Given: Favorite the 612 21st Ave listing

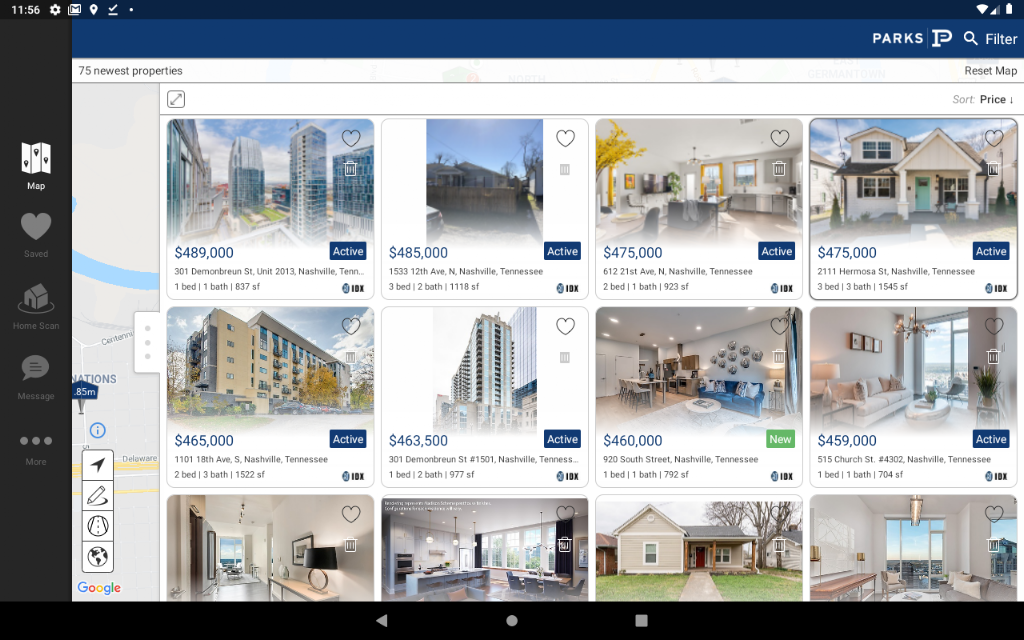Looking at the screenshot, I should pos(779,138).
